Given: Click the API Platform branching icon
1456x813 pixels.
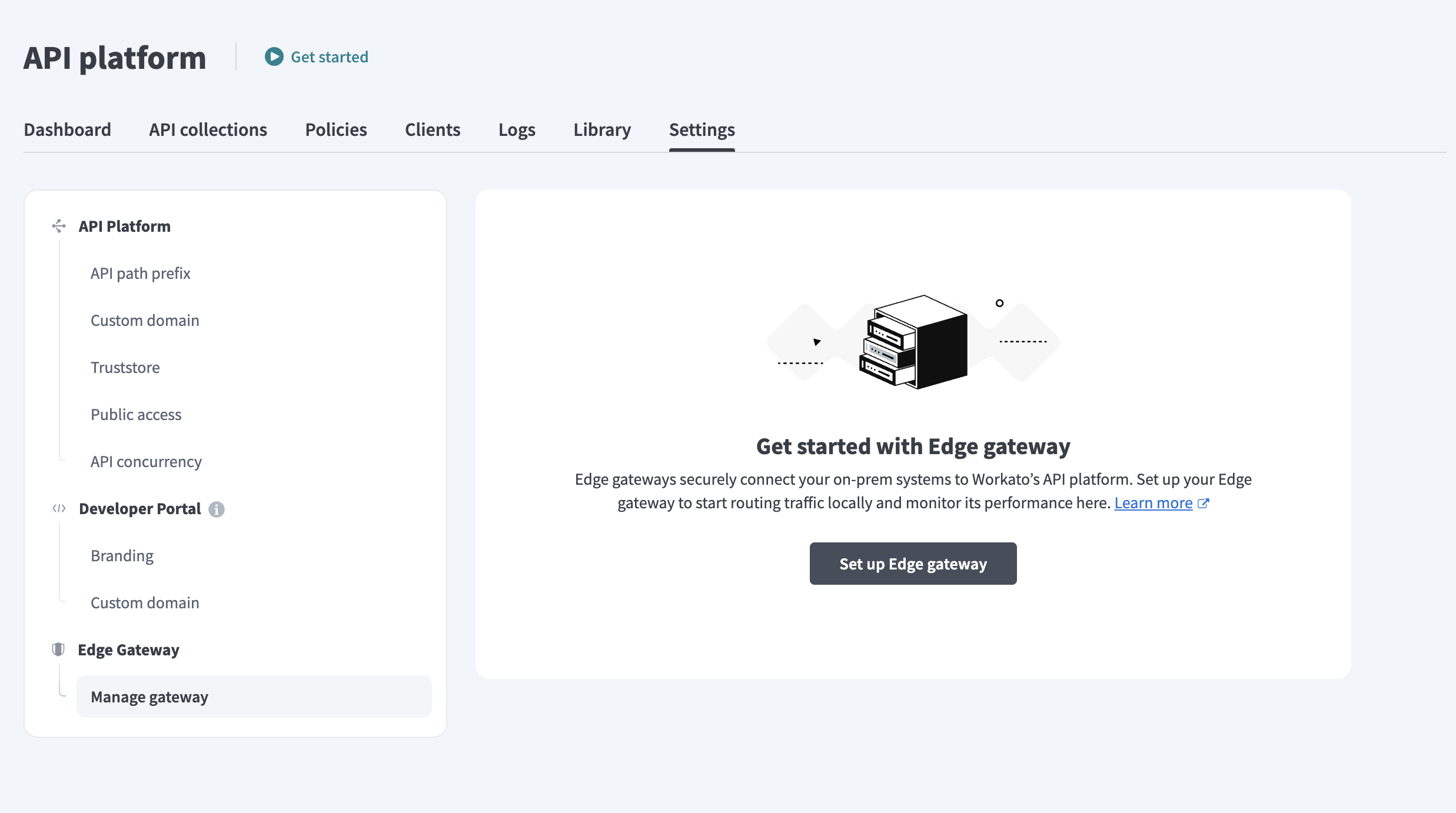Looking at the screenshot, I should point(59,226).
